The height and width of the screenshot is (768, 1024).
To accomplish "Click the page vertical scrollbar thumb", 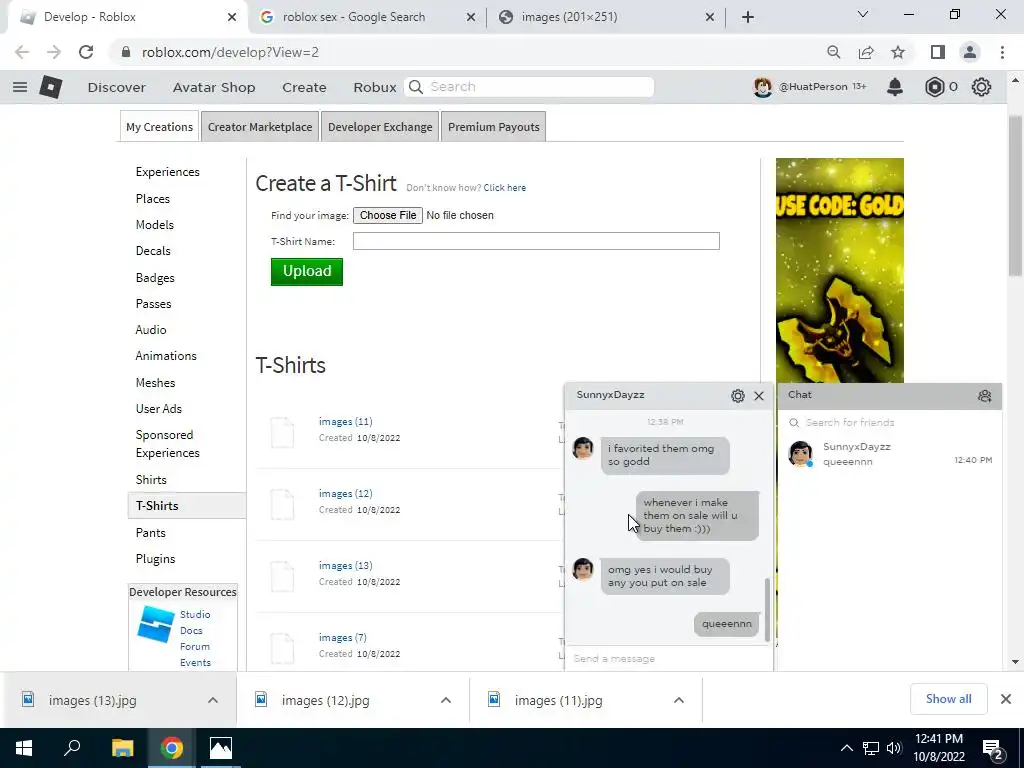I will click(1015, 196).
